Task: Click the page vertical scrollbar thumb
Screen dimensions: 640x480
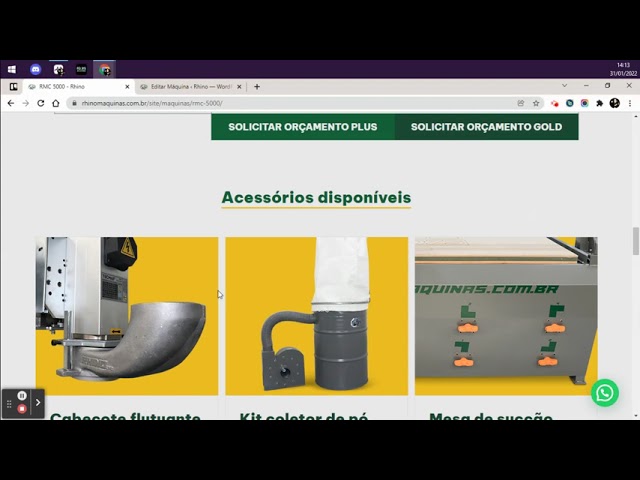Action: coord(635,241)
